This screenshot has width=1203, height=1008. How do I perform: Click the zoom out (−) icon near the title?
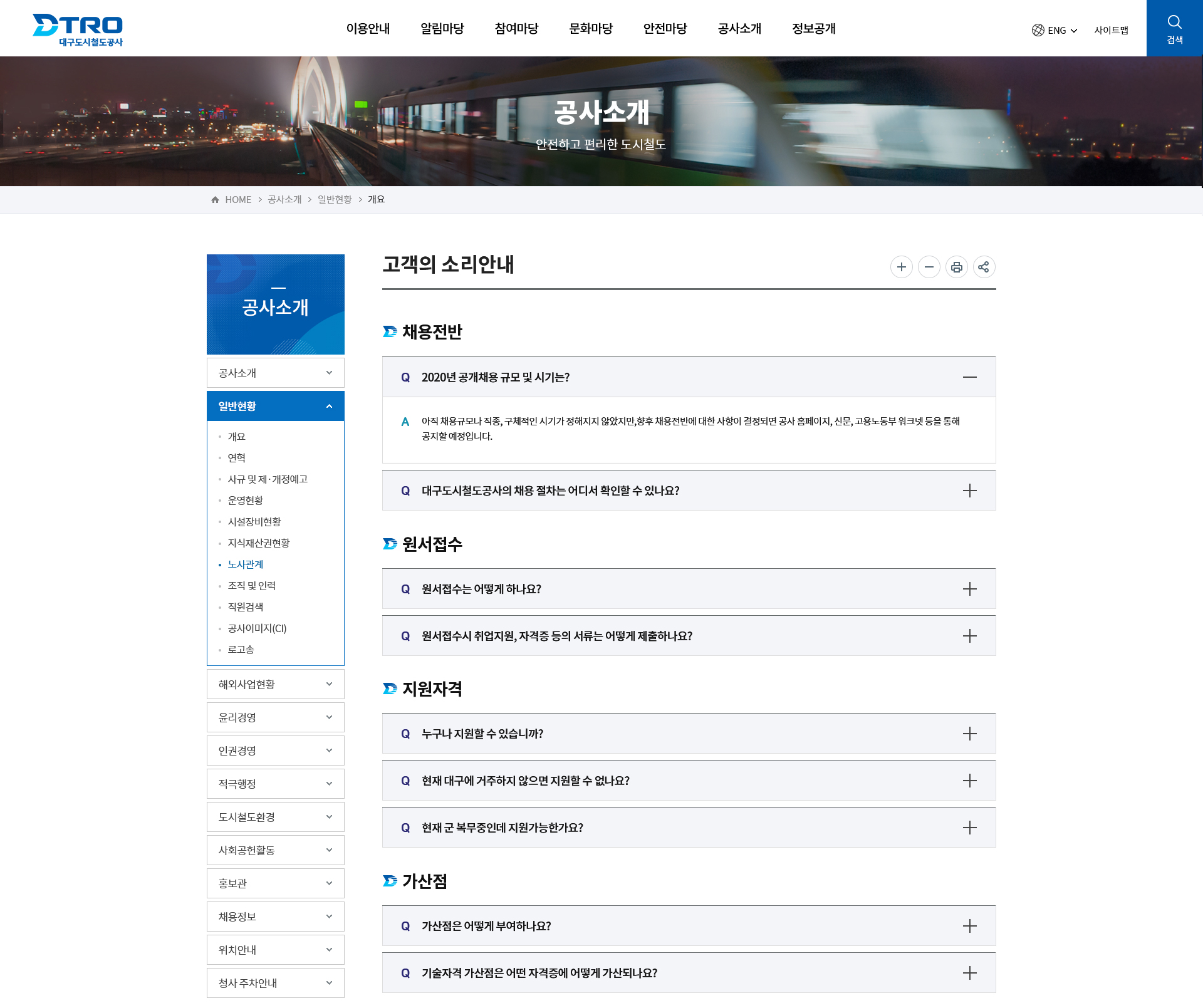tap(929, 266)
